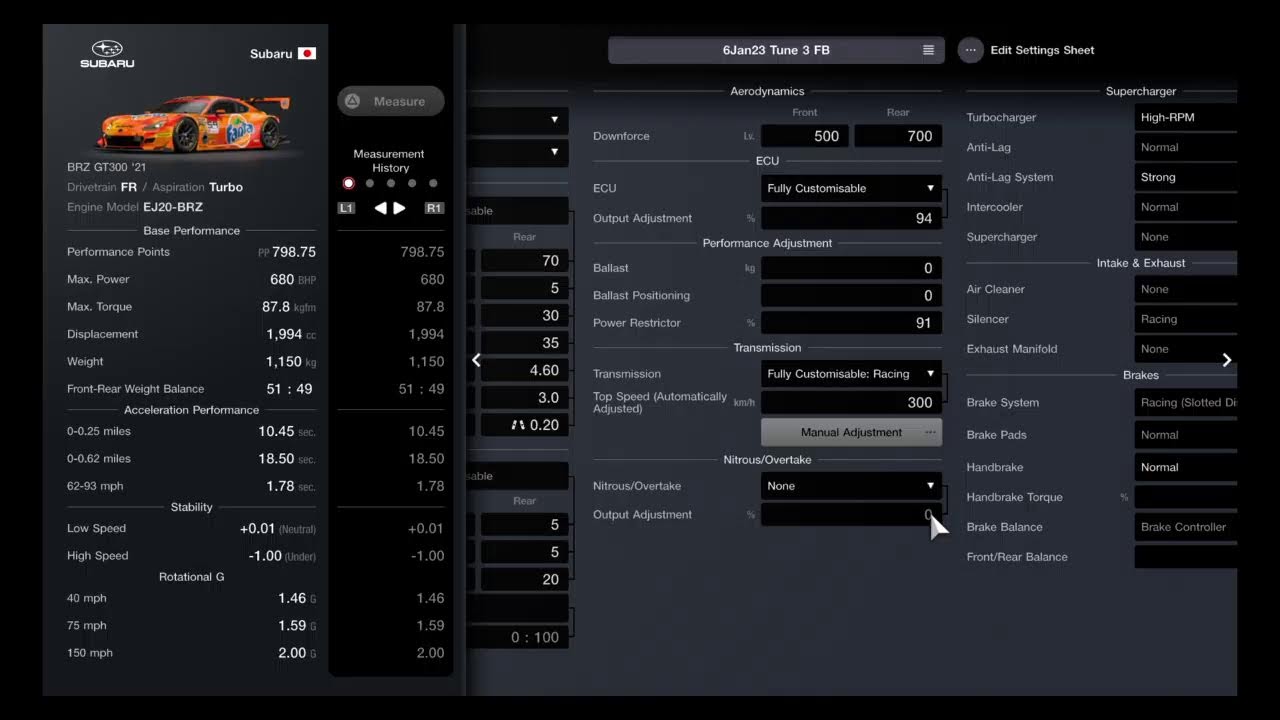Click the ellipsis on Manual Adjustment button

[930, 432]
